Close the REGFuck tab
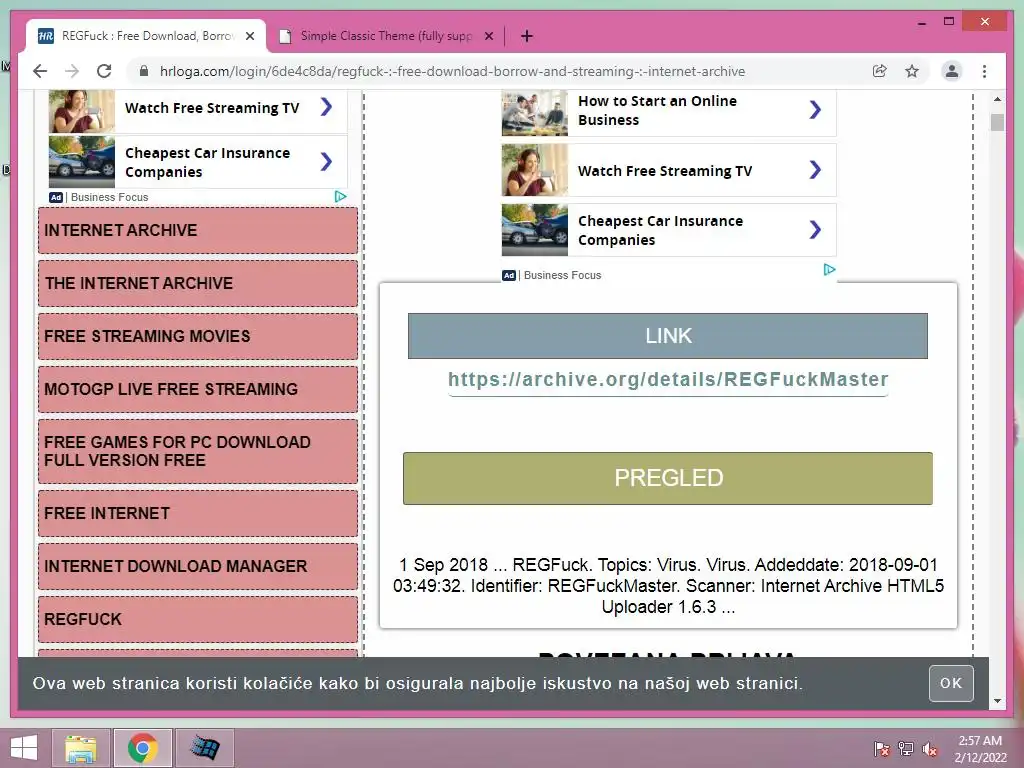This screenshot has height=768, width=1024. (x=249, y=36)
